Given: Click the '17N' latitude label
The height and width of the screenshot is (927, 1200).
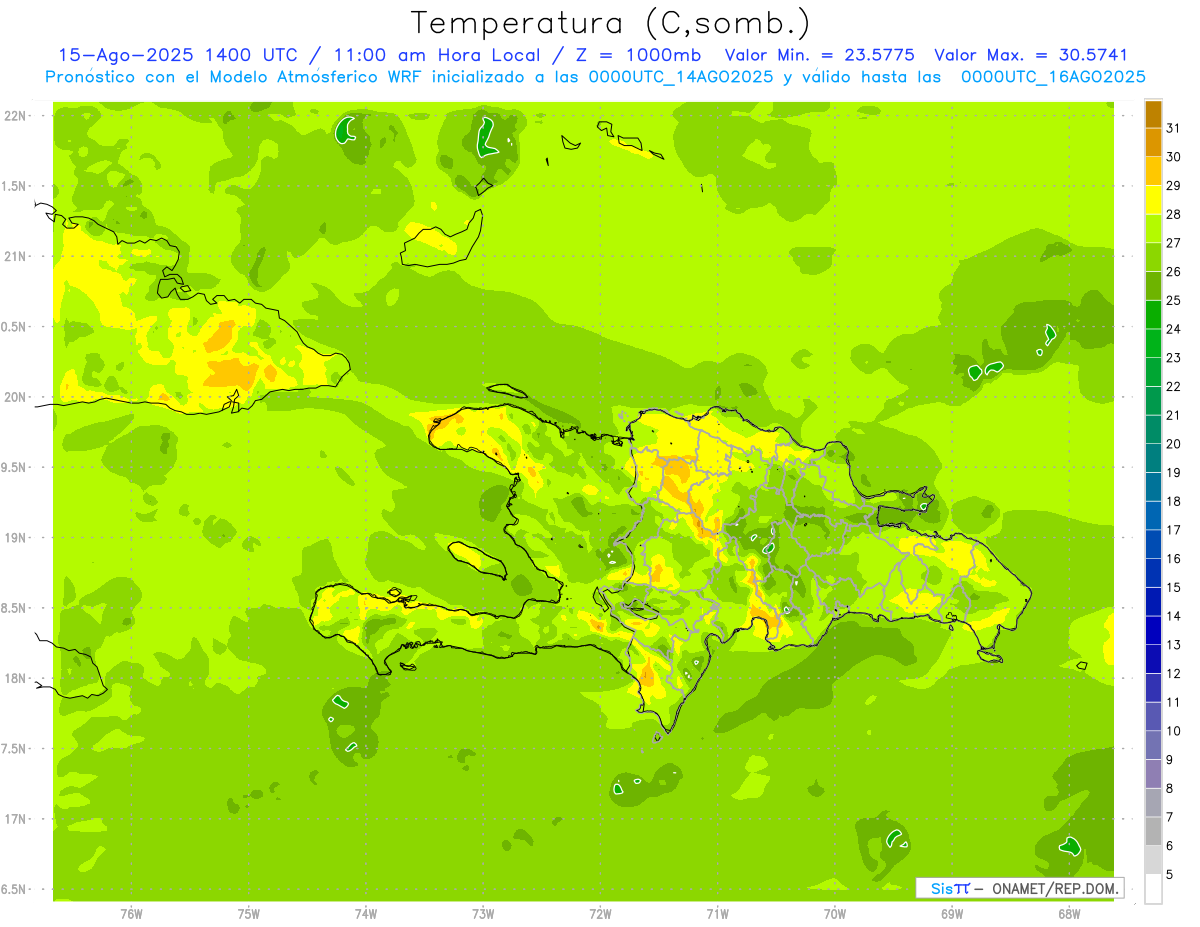Looking at the screenshot, I should 16,819.
